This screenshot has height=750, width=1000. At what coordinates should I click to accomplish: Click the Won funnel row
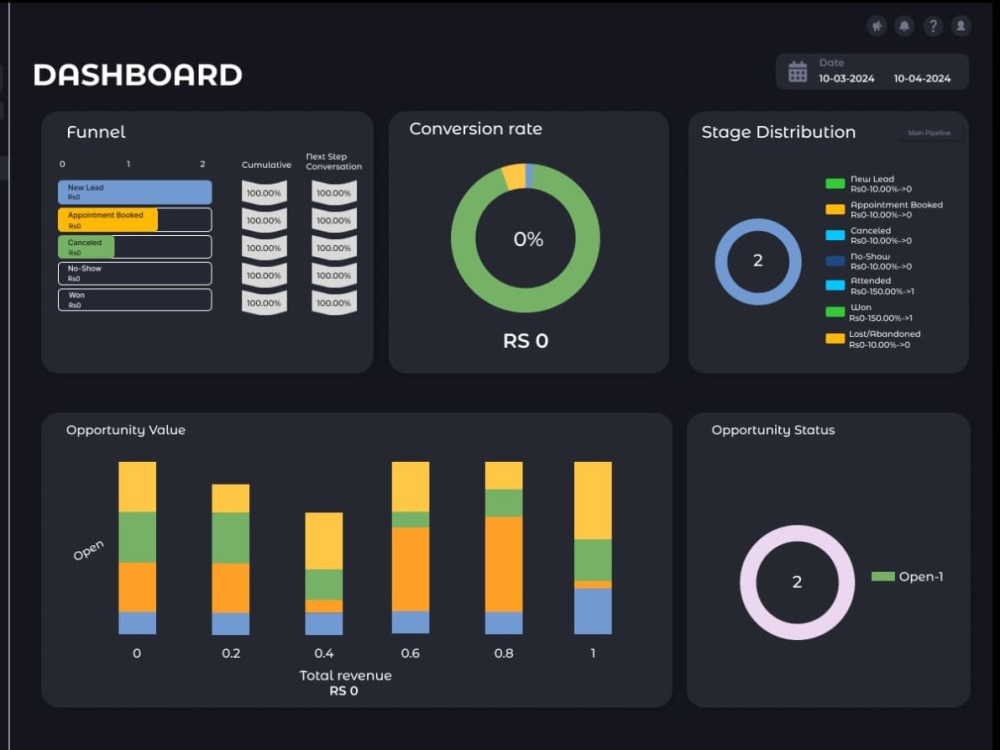click(135, 300)
